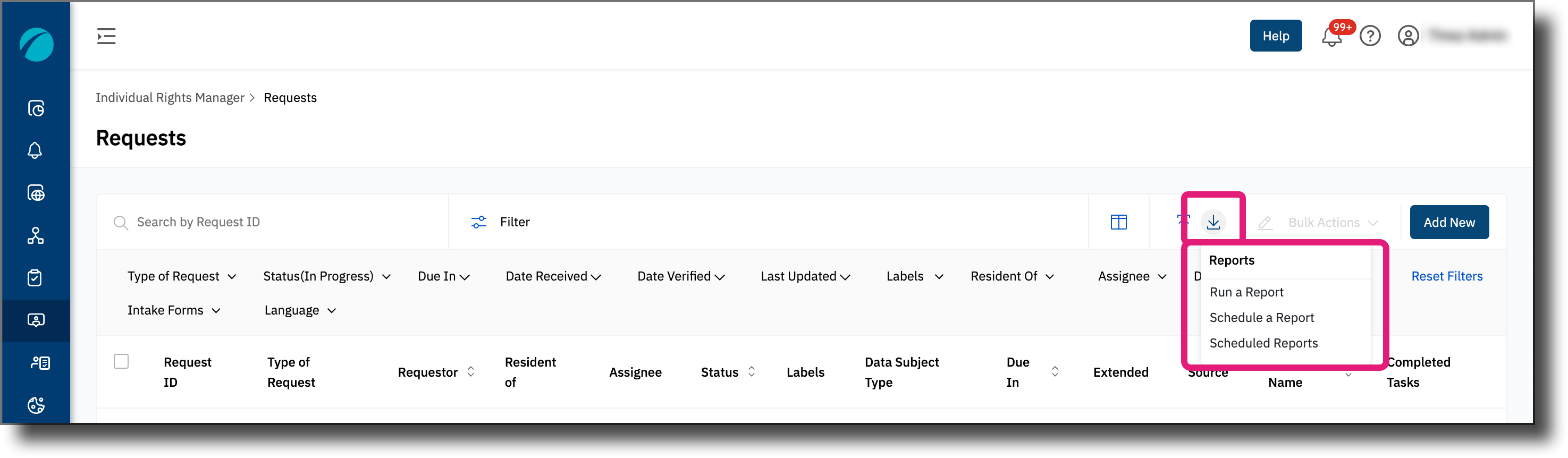Screen dimensions: 1568x458
Task: Select all requests header checkbox
Action: tap(121, 362)
